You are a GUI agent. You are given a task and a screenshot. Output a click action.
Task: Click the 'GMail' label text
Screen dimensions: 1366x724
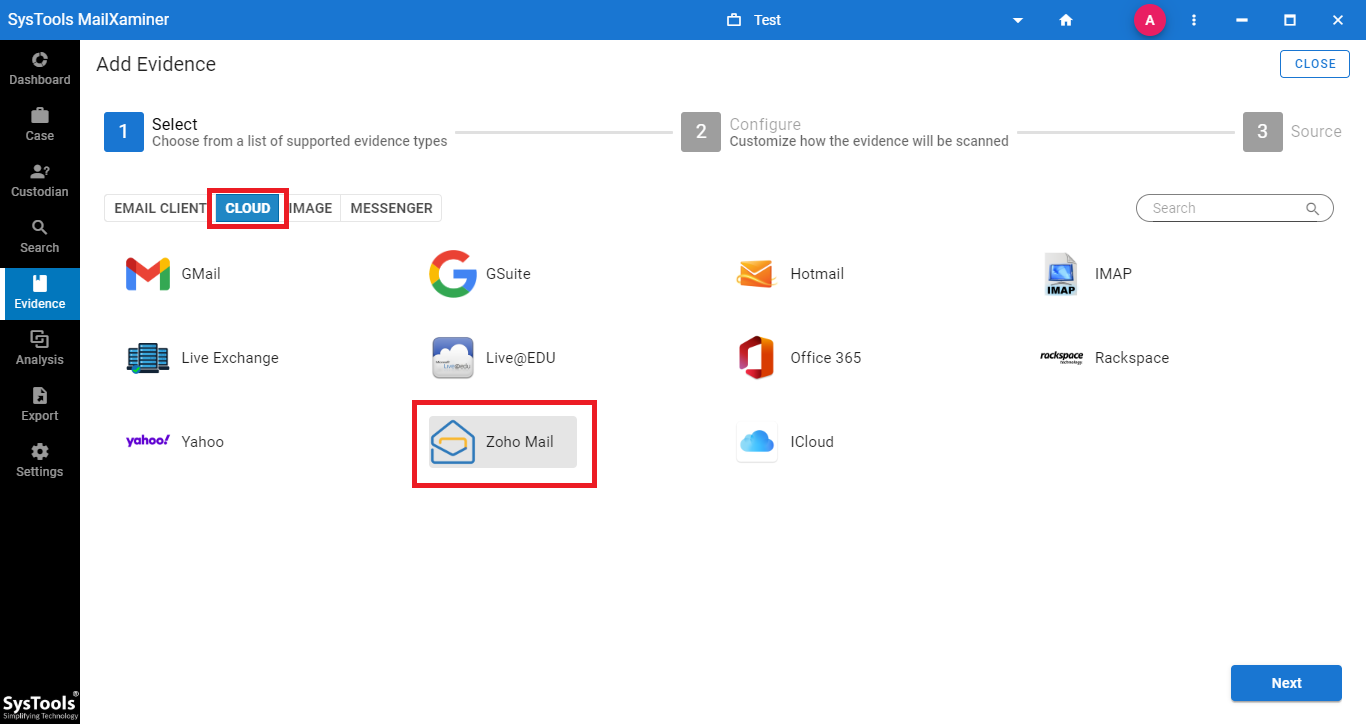coord(201,274)
